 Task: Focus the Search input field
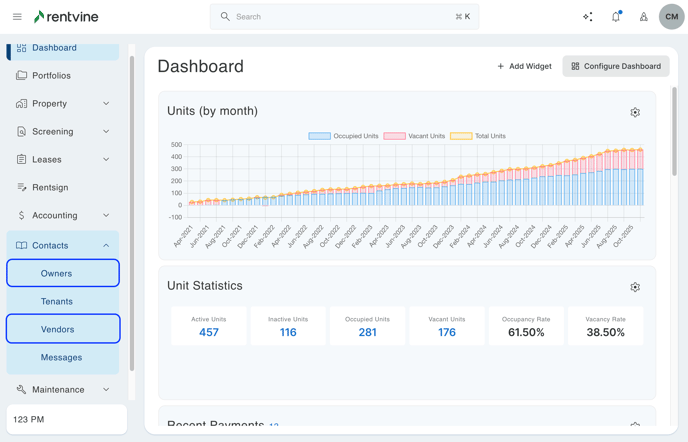point(344,17)
